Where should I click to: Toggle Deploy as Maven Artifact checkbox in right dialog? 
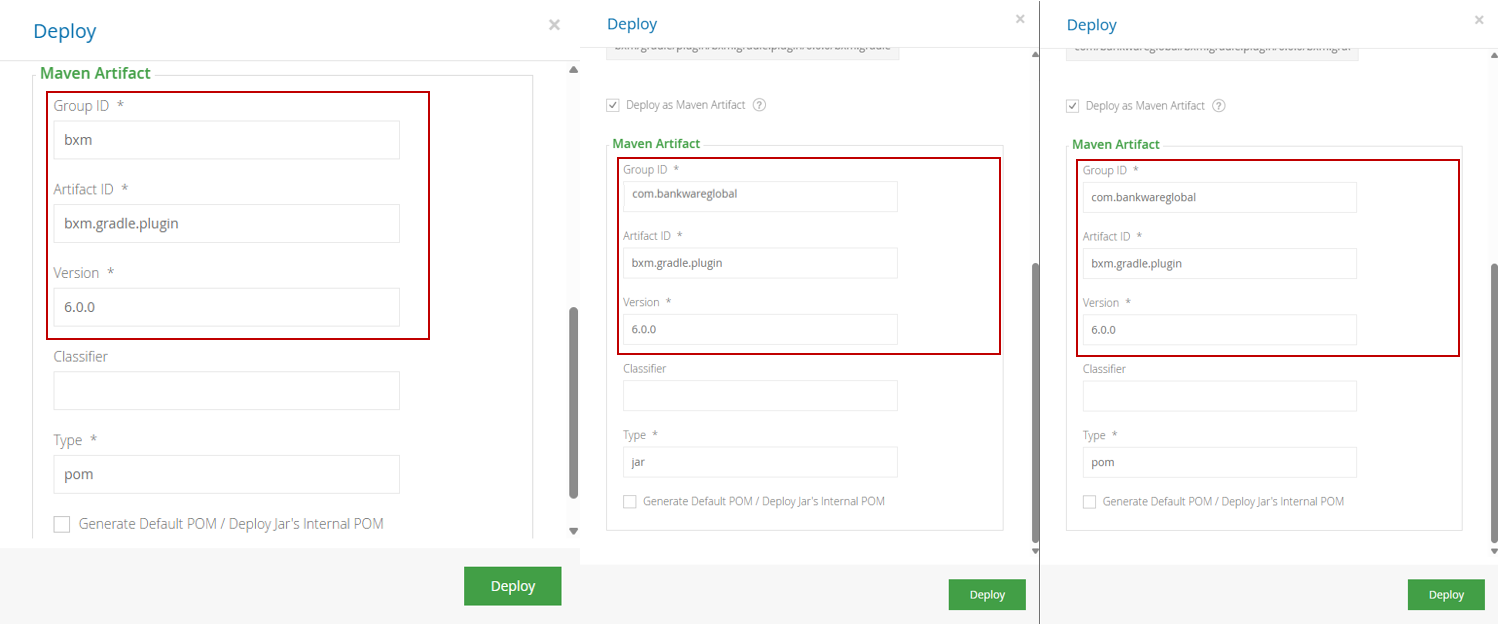[x=1073, y=106]
